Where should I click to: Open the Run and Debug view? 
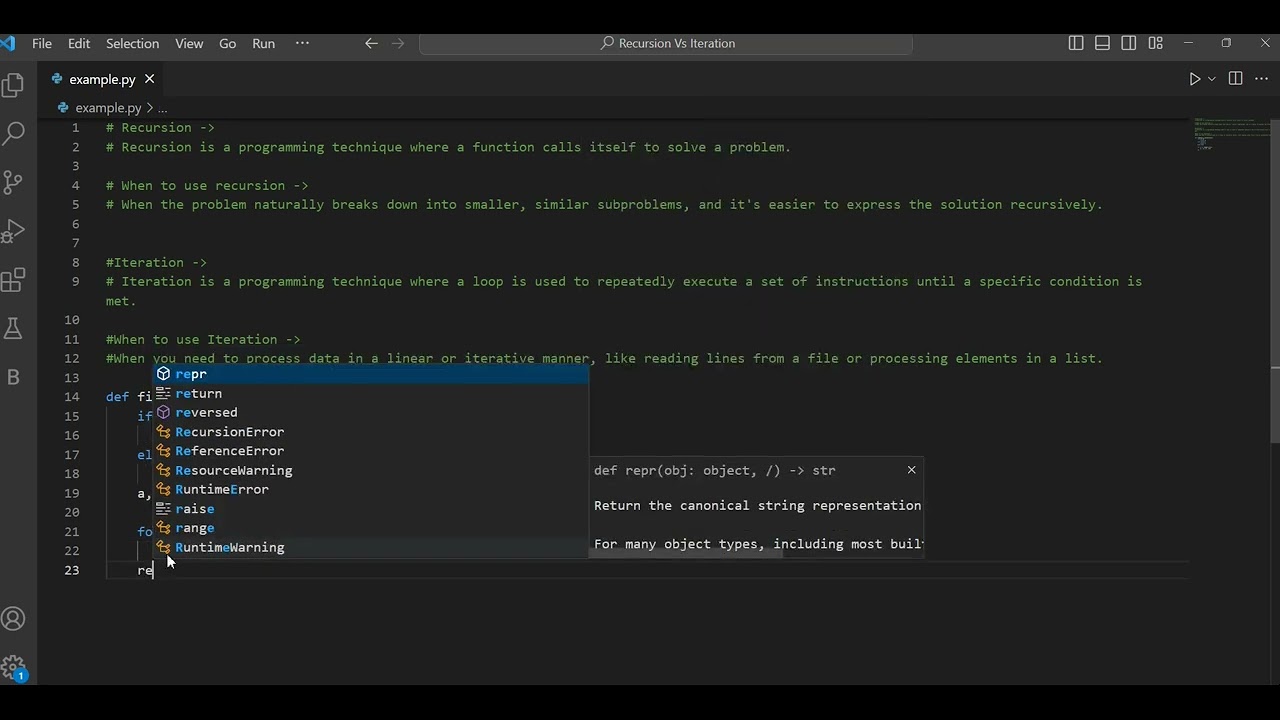click(x=14, y=231)
